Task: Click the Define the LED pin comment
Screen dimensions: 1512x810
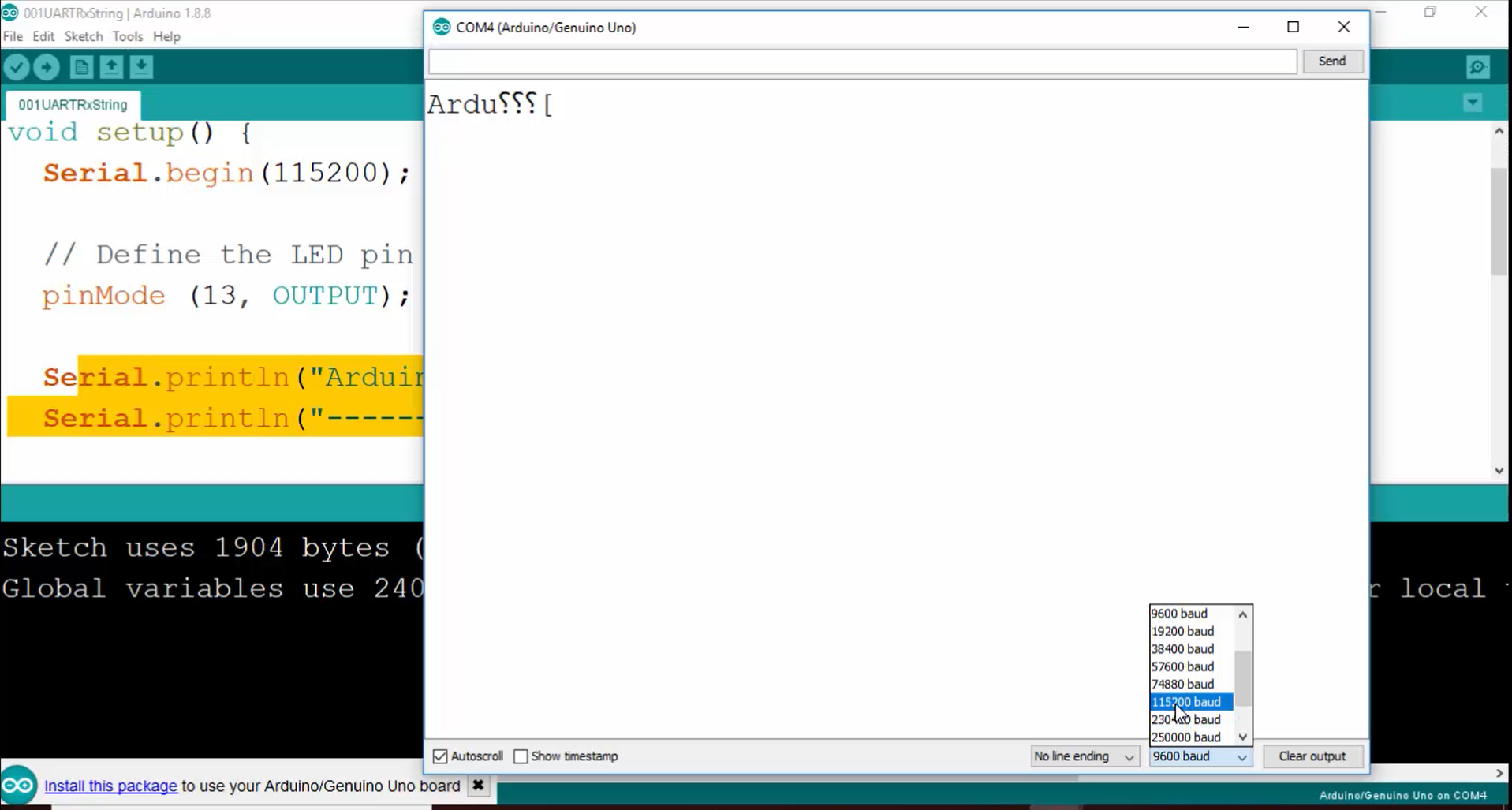Action: point(229,255)
